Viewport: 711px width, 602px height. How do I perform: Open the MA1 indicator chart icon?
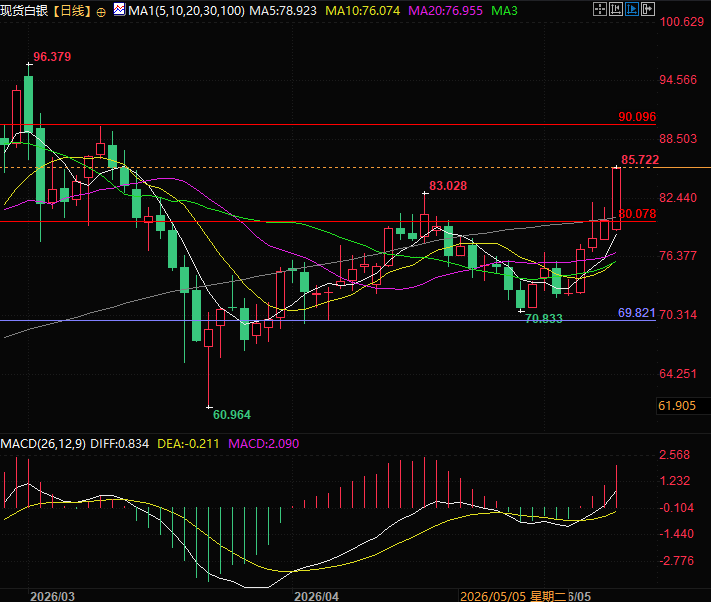coord(120,10)
